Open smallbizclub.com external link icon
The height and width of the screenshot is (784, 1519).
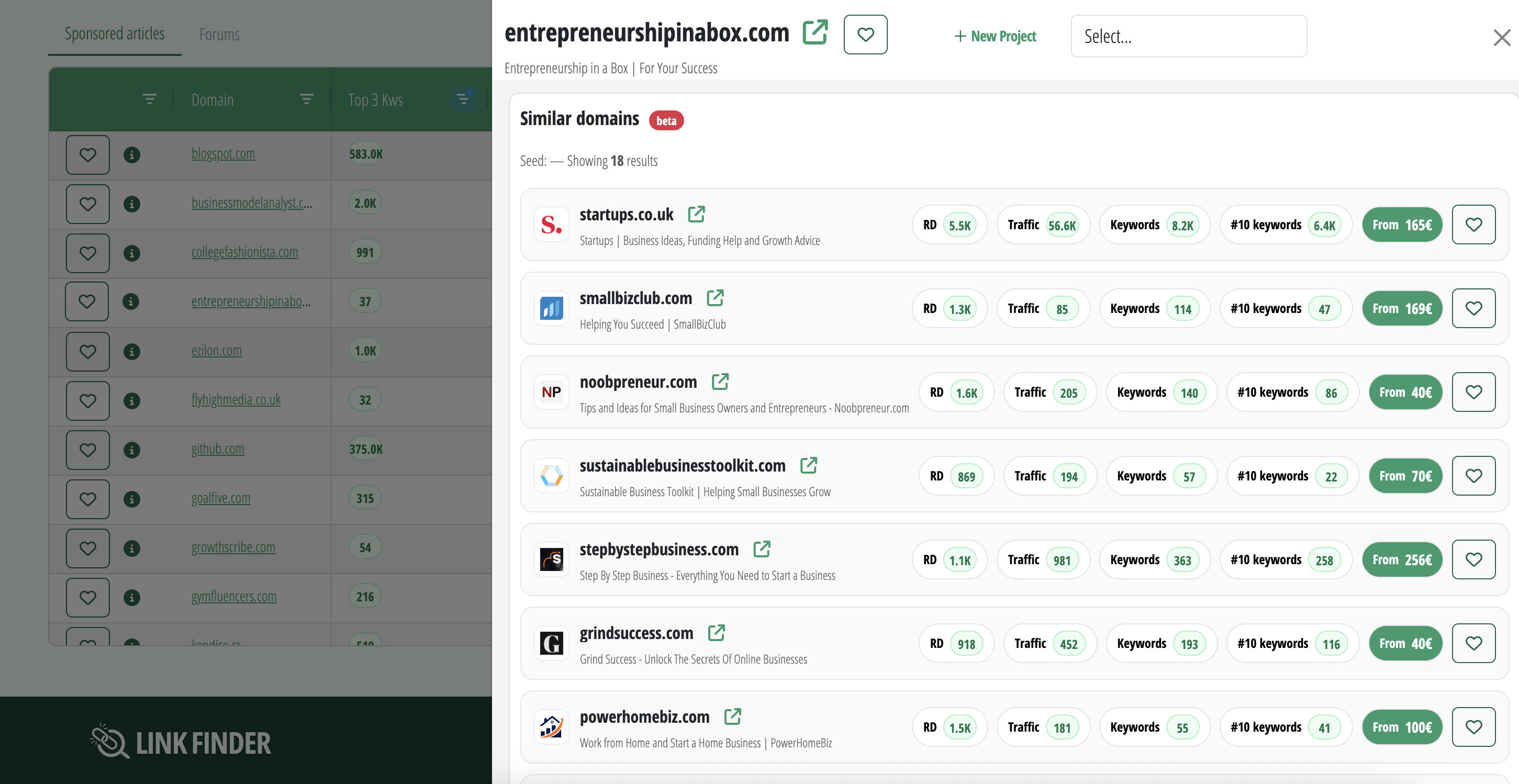point(716,298)
